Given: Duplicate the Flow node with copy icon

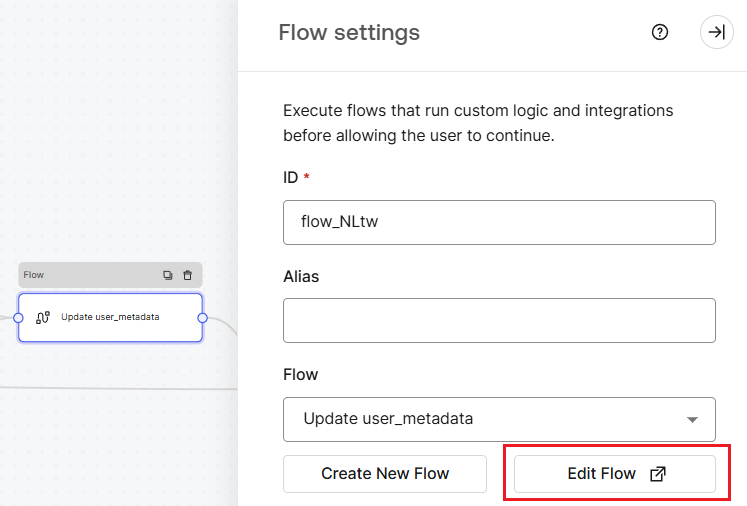Looking at the screenshot, I should [168, 275].
